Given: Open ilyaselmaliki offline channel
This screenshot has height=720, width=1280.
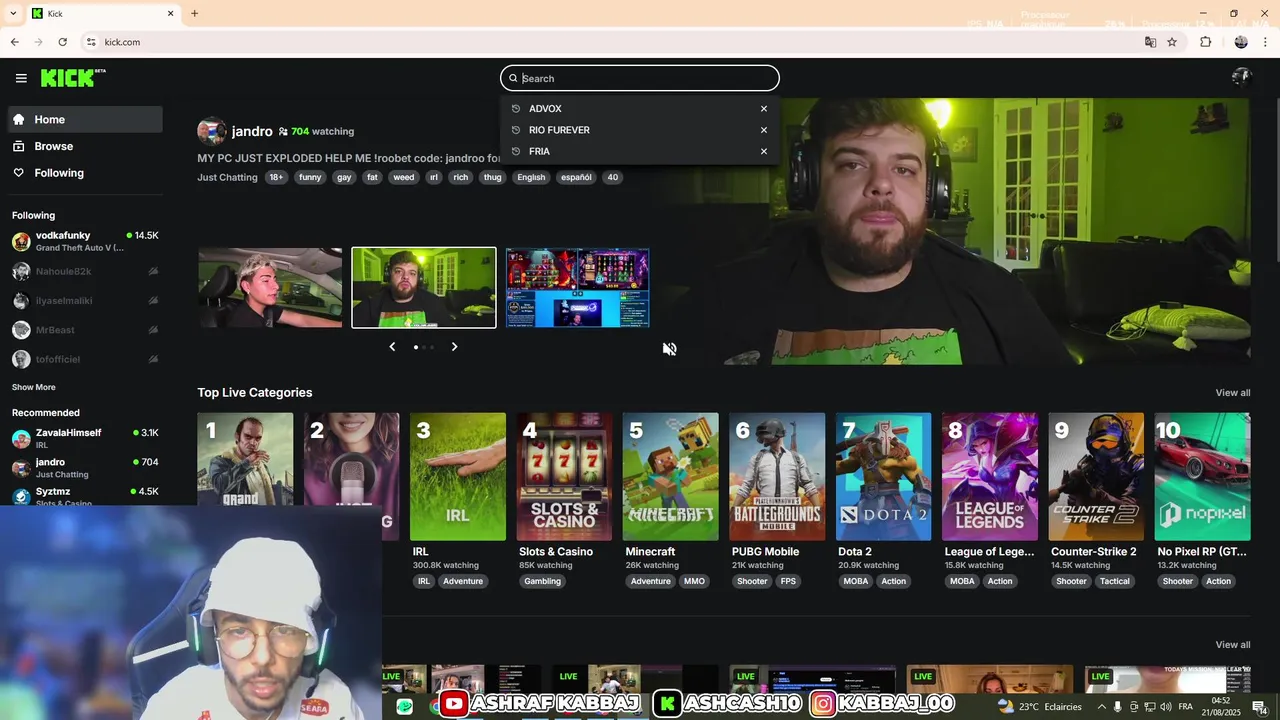Looking at the screenshot, I should [85, 300].
